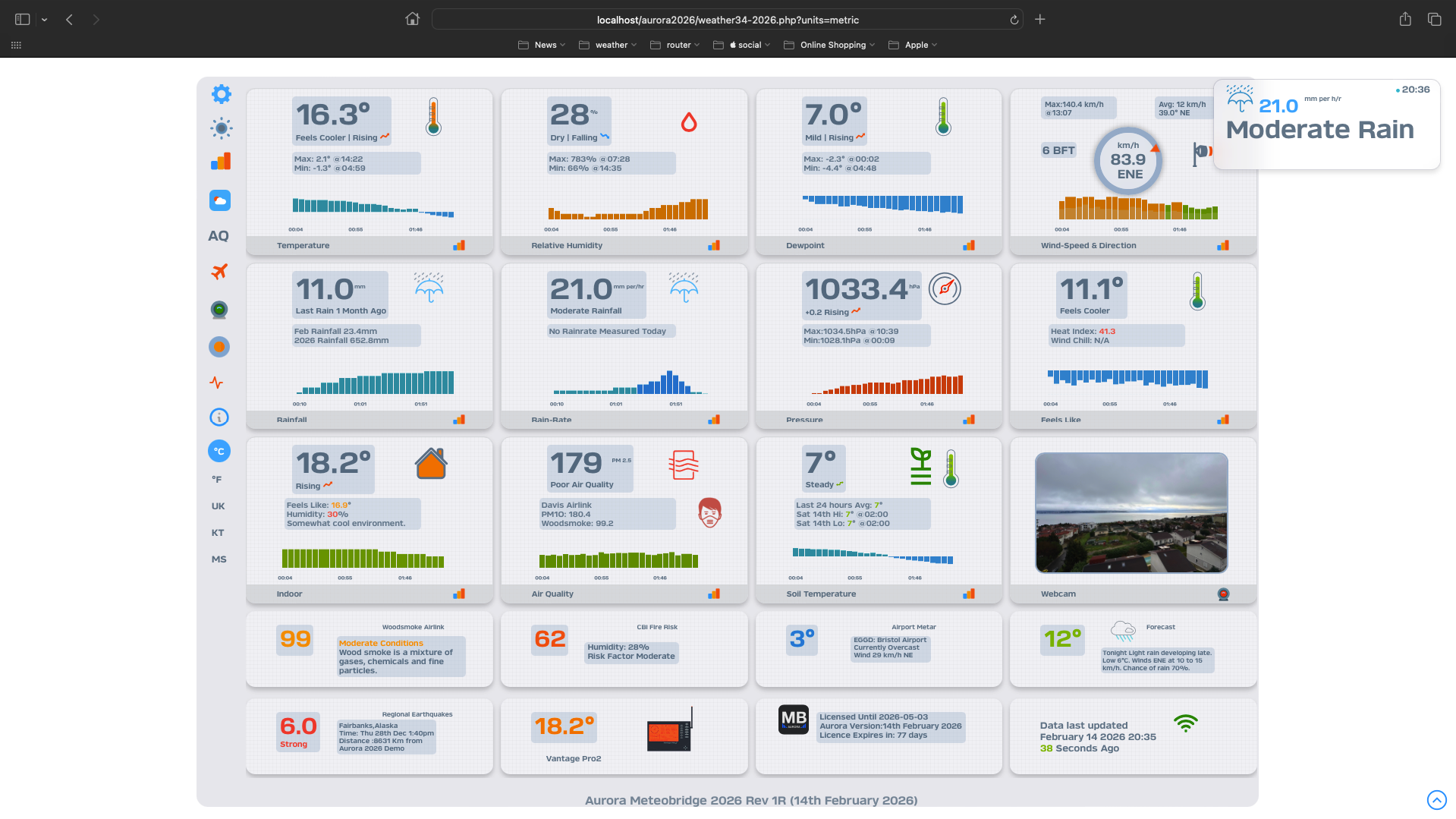Select the °C metric units option

click(x=219, y=451)
